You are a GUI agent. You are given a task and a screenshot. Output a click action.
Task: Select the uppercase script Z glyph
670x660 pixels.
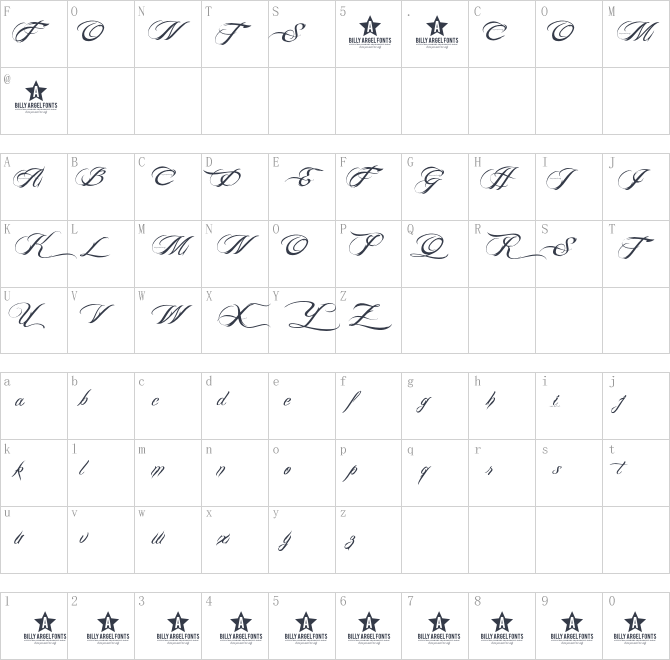[x=366, y=317]
